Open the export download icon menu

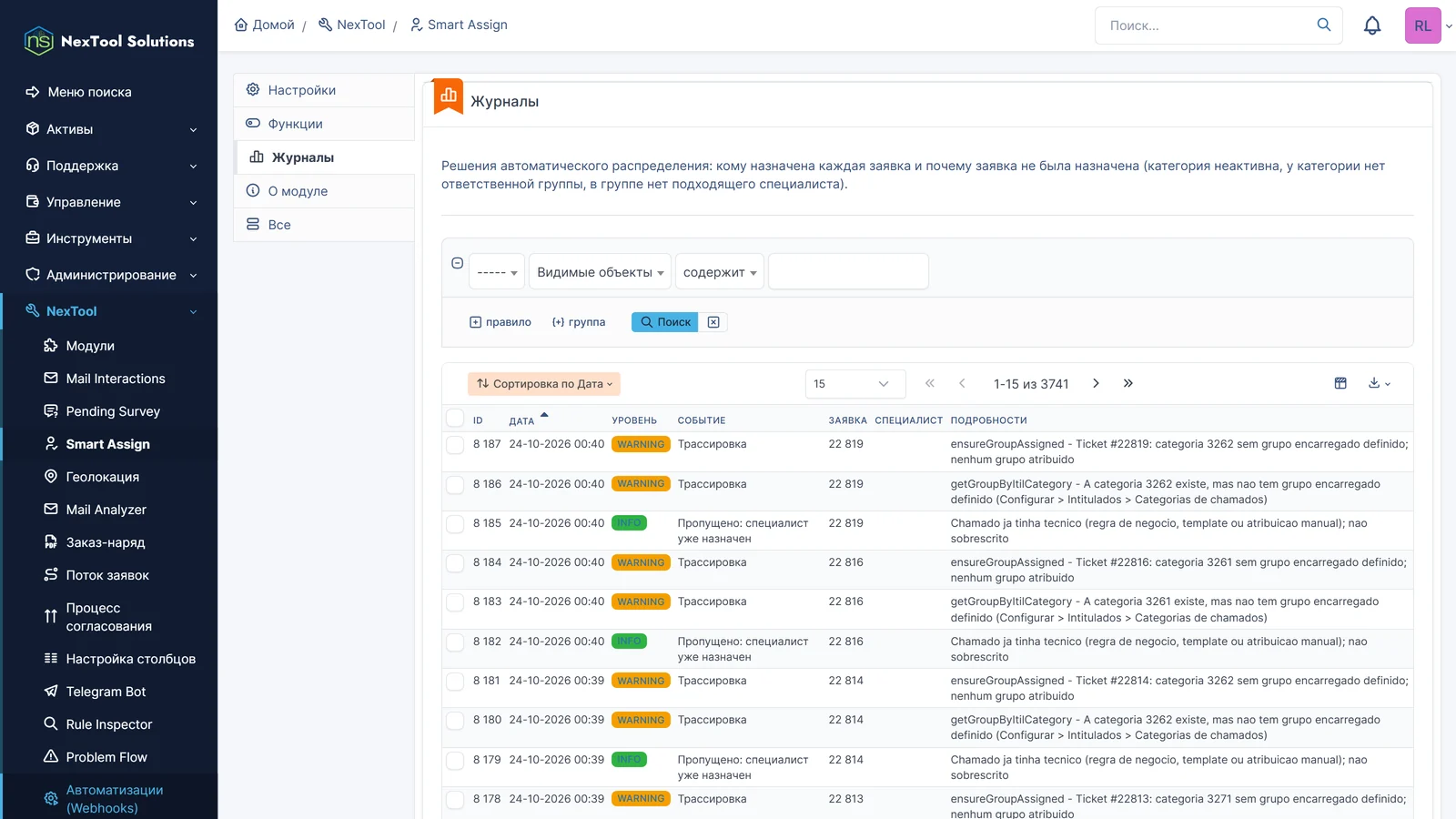coord(1380,383)
